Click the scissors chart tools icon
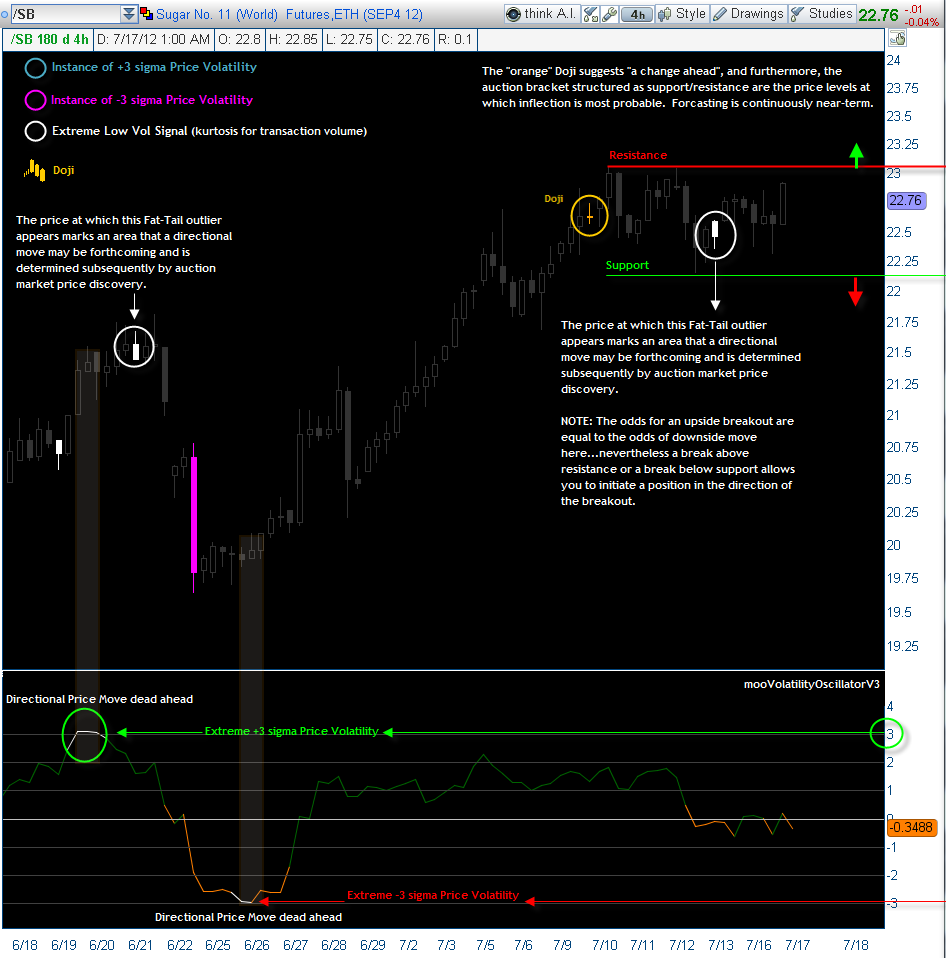Screen dimensions: 946x958 [590, 14]
